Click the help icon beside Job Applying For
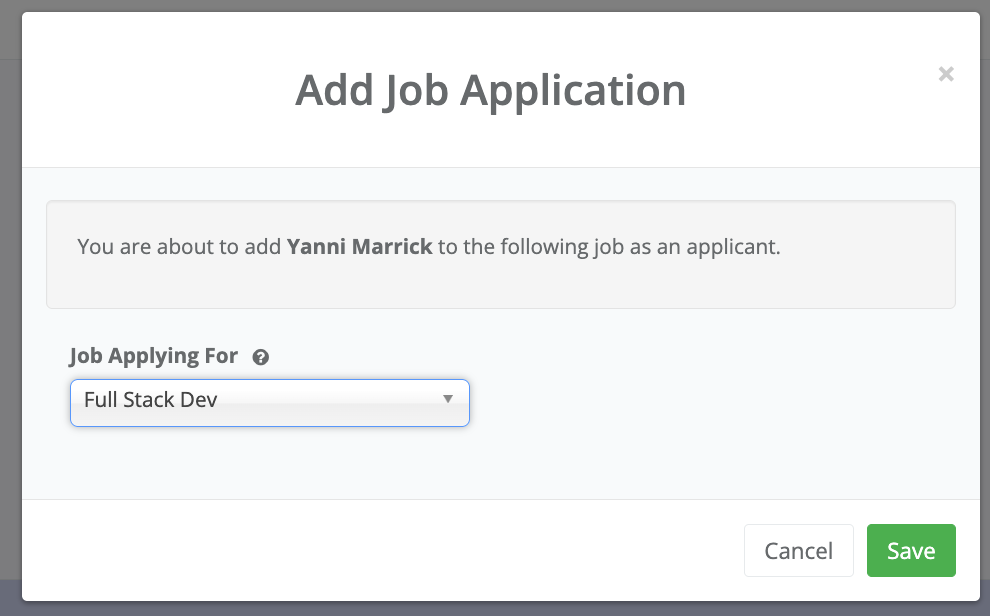The image size is (990, 616). tap(261, 357)
